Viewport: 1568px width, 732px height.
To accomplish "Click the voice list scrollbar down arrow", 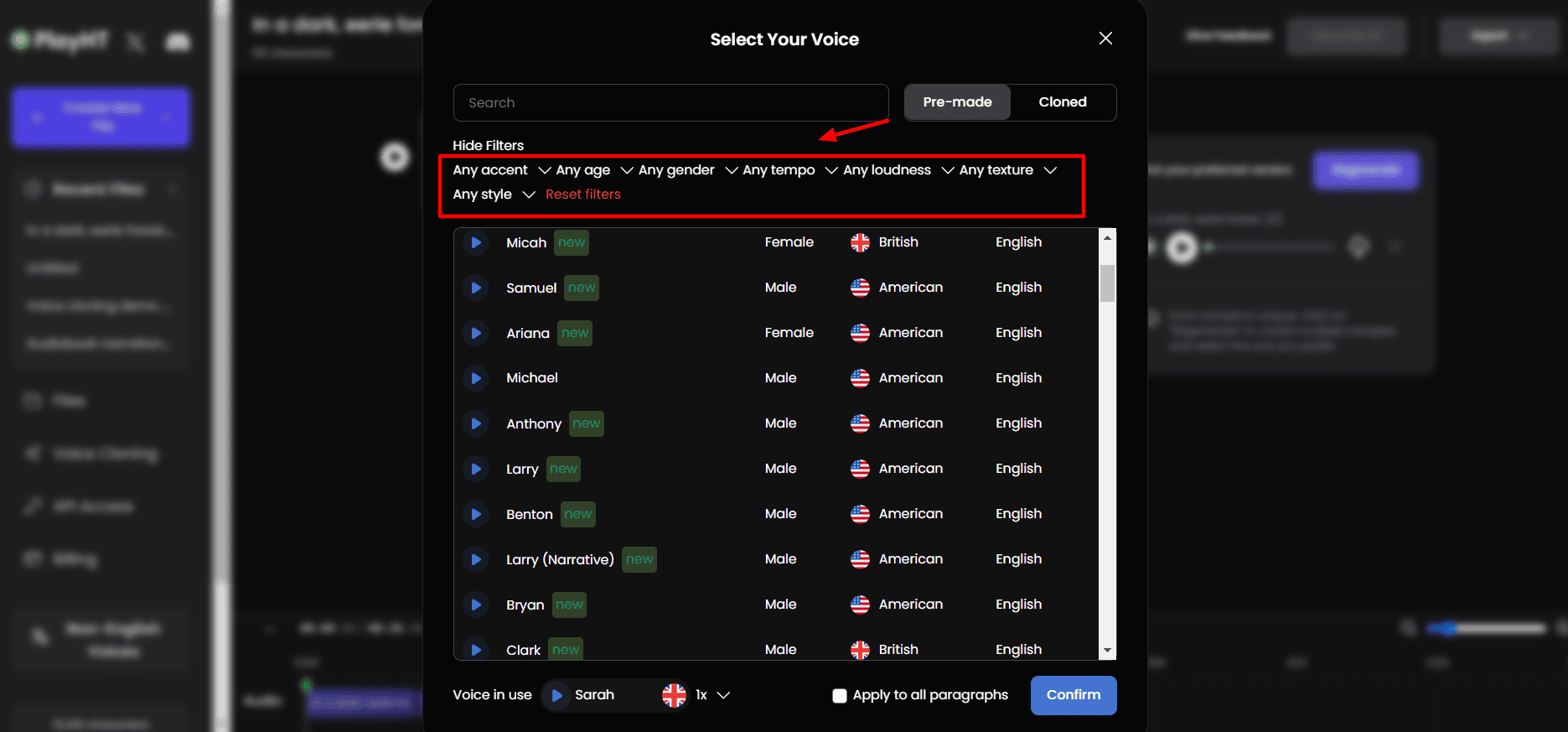I will [x=1107, y=651].
